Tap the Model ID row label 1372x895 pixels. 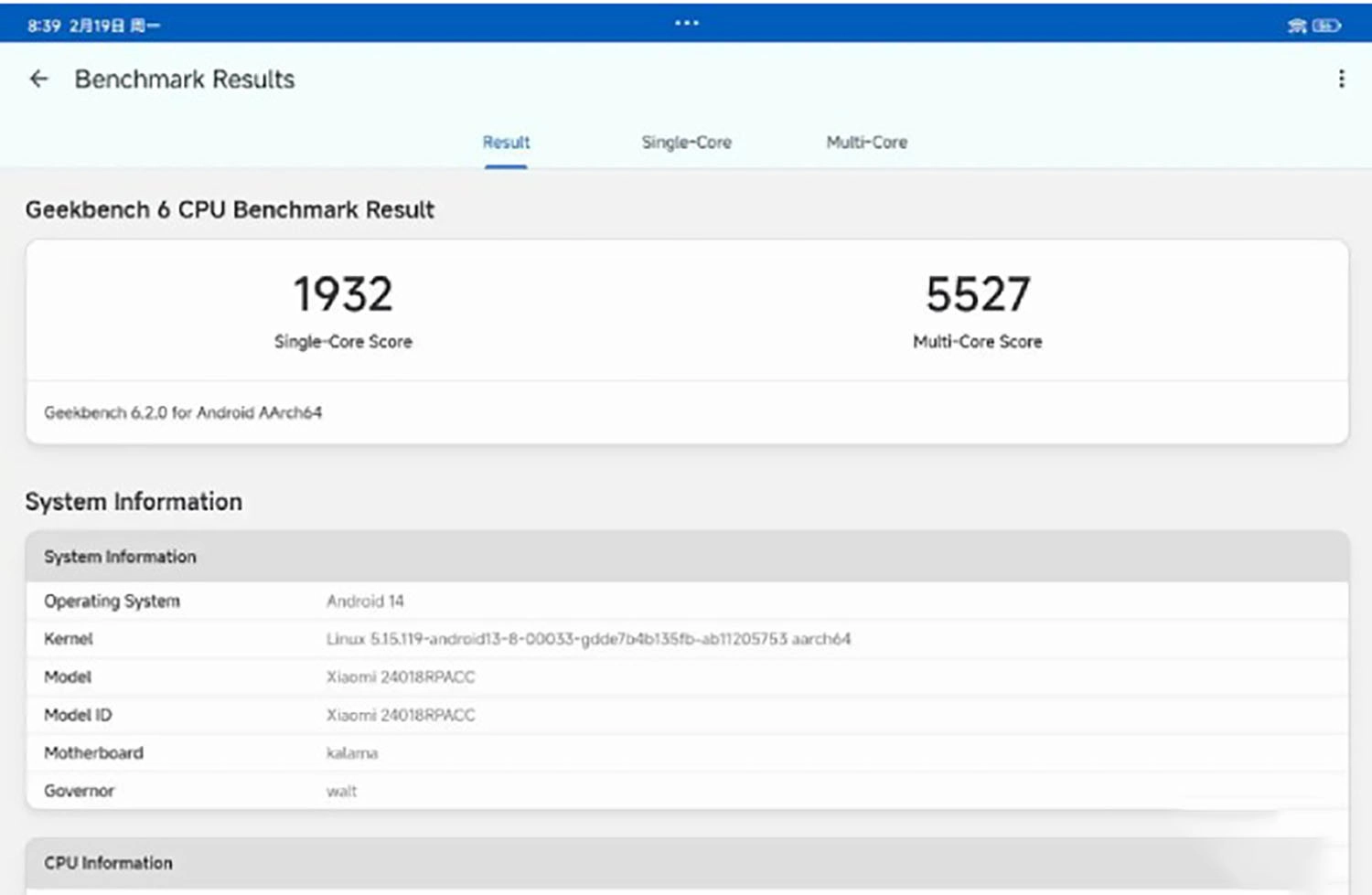coord(78,716)
